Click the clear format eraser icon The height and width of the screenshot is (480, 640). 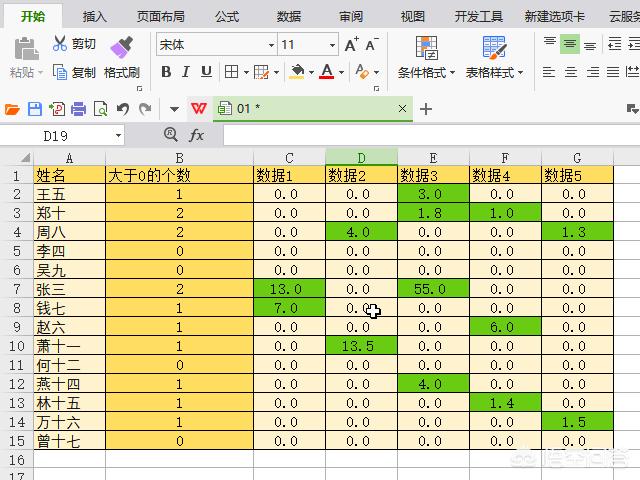(362, 72)
